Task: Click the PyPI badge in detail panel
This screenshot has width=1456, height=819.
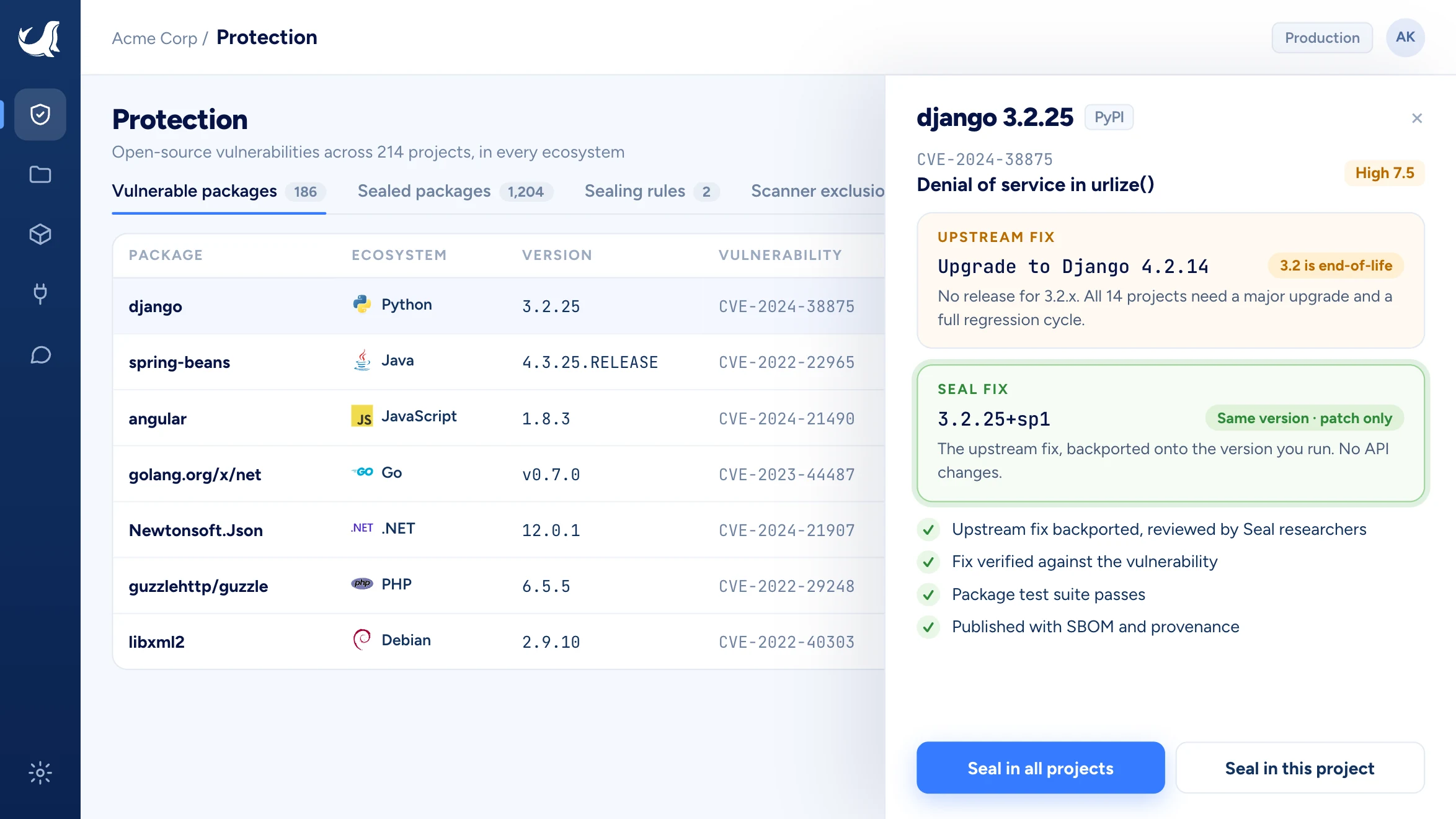Action: [x=1109, y=117]
